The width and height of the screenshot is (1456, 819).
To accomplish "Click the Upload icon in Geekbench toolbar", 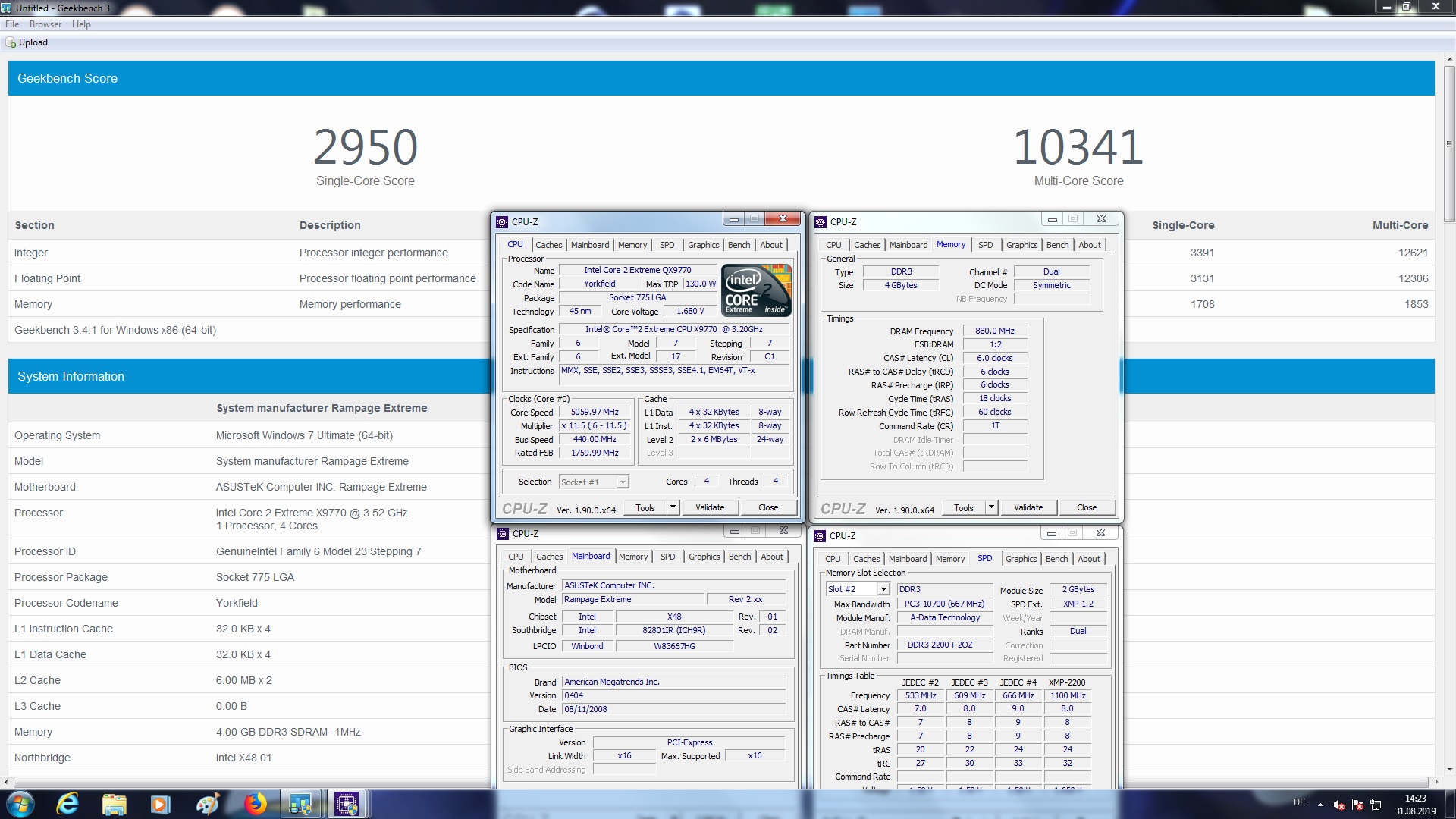I will [x=11, y=42].
